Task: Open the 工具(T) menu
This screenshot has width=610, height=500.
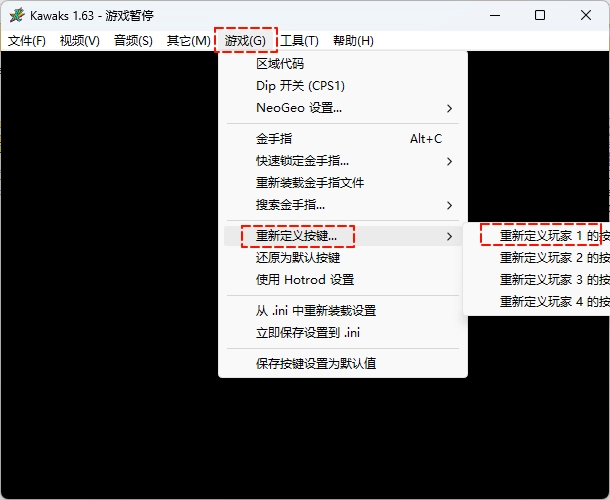Action: click(300, 40)
